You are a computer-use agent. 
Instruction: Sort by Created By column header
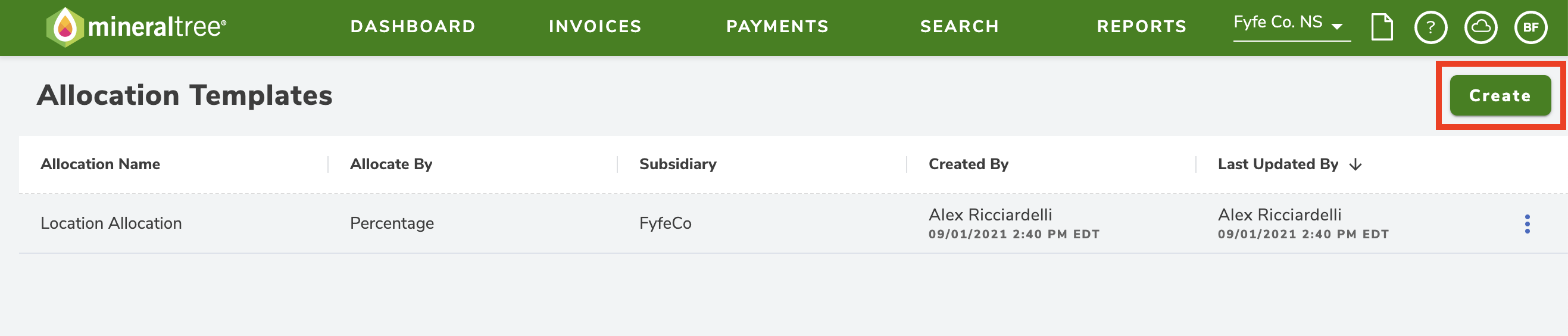[x=968, y=164]
